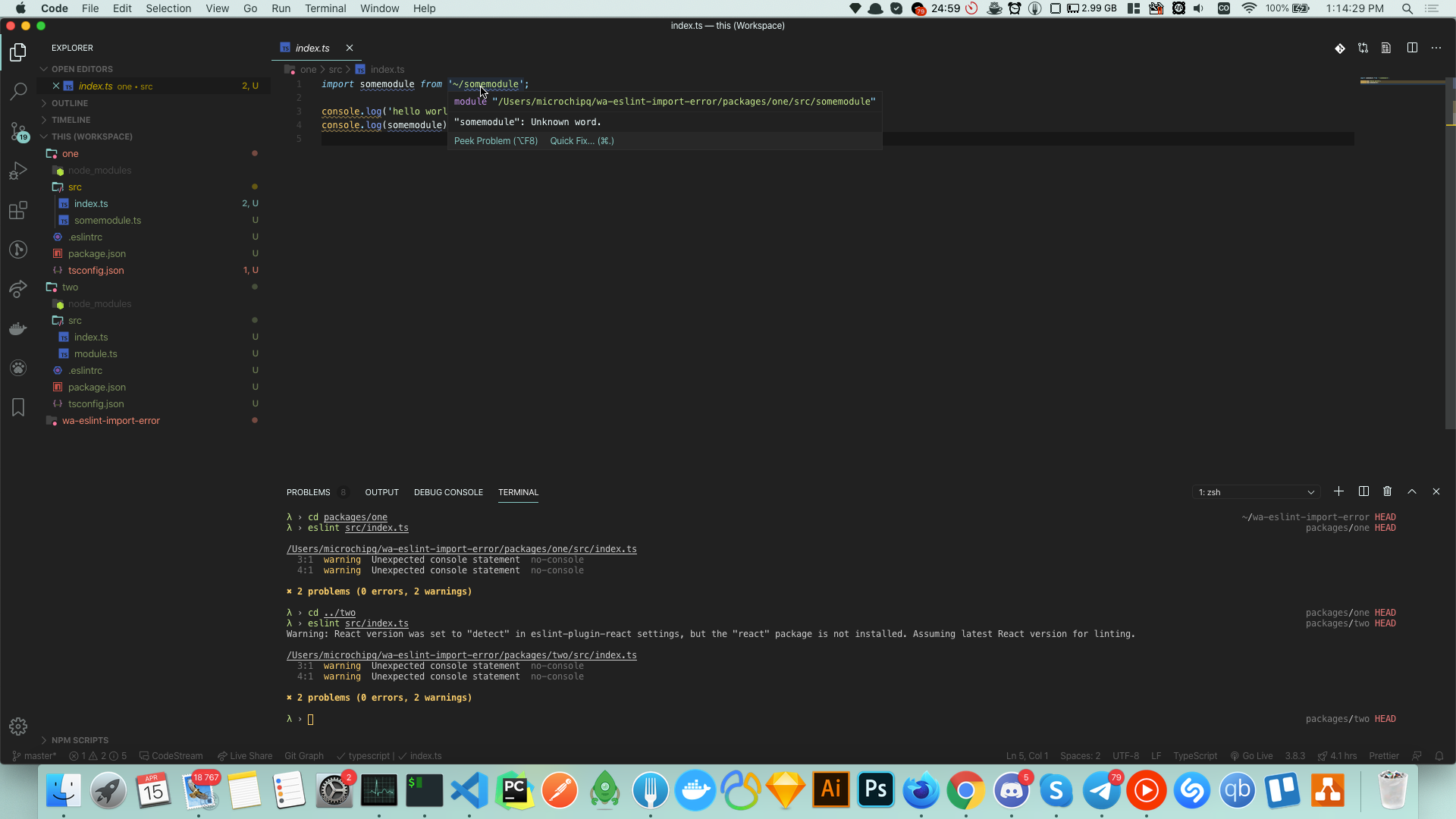1456x819 pixels.
Task: Toggle the Prettier formatter status bar item
Action: [1383, 755]
